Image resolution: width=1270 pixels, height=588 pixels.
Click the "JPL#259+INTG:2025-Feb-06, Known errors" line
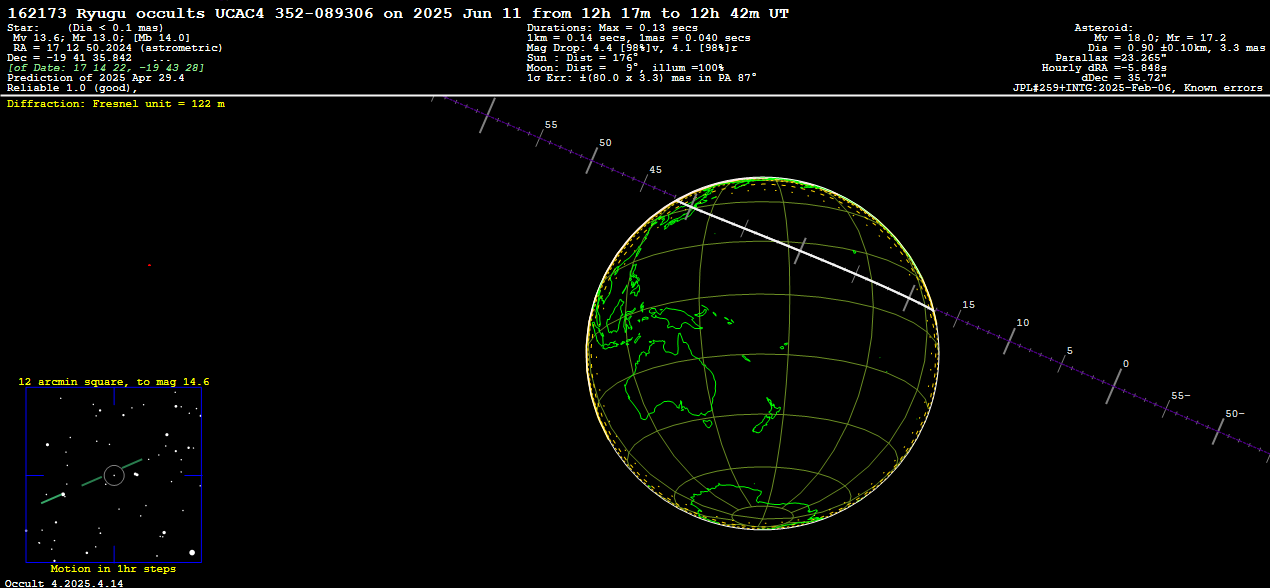[1138, 88]
